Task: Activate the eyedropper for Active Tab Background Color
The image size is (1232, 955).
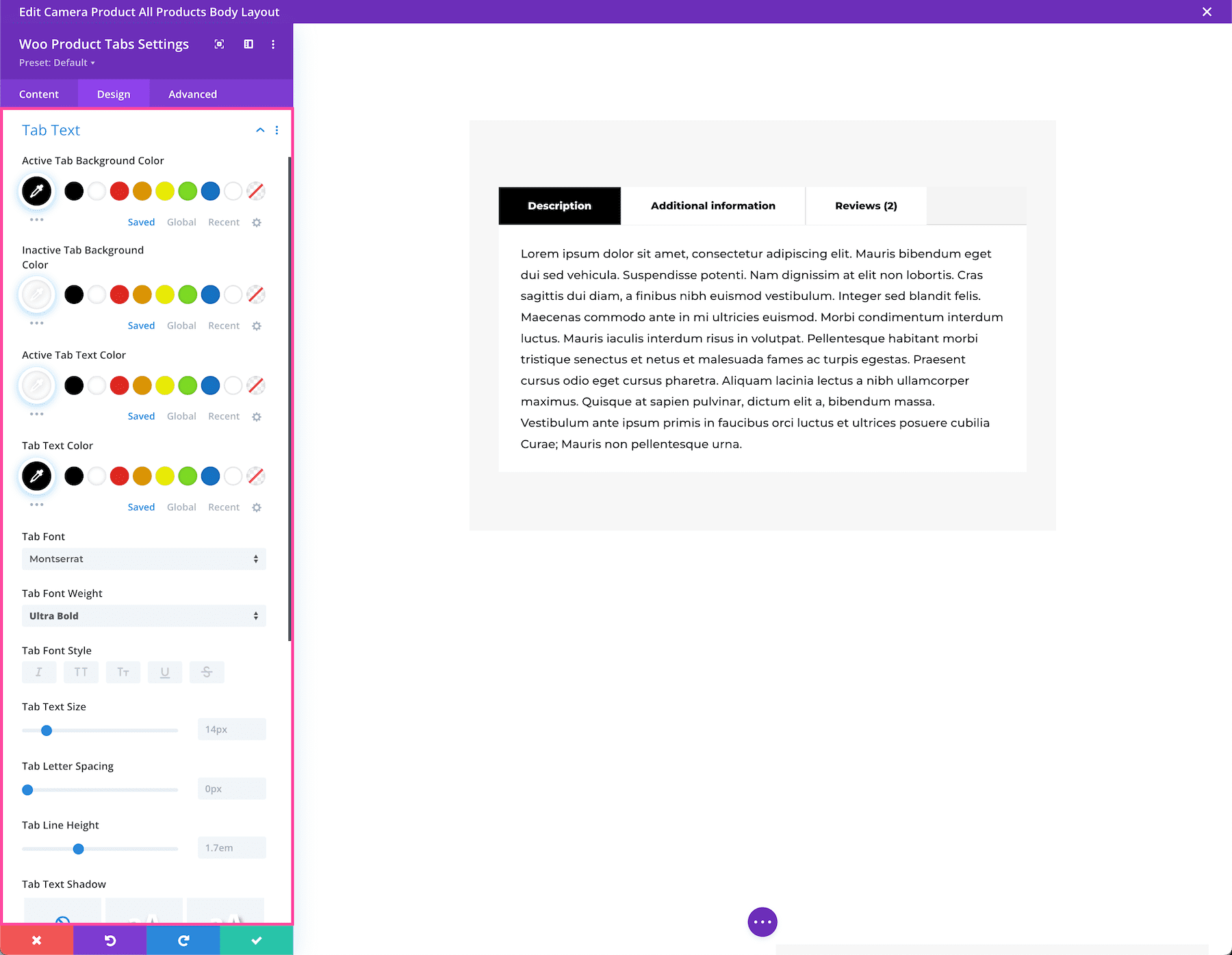Action: pyautogui.click(x=36, y=191)
